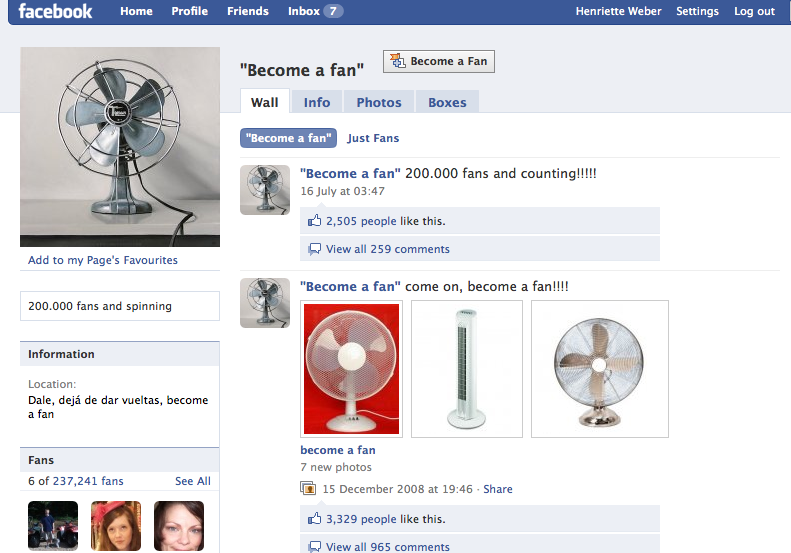Click the large vintage fan profile picture
The height and width of the screenshot is (553, 791).
pyautogui.click(x=120, y=147)
